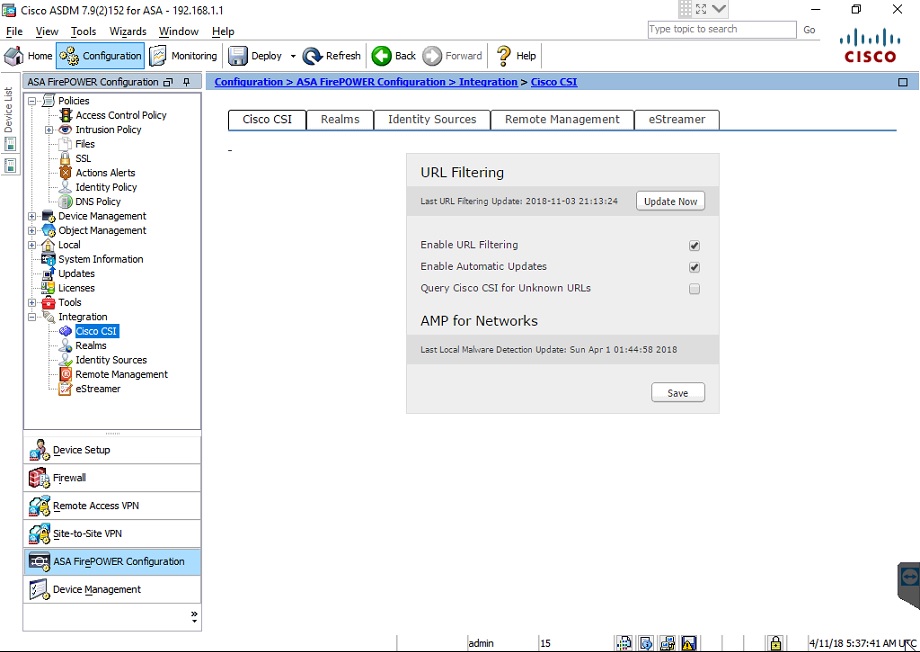Expand the Tools tree node
The image size is (920, 652).
[x=32, y=302]
